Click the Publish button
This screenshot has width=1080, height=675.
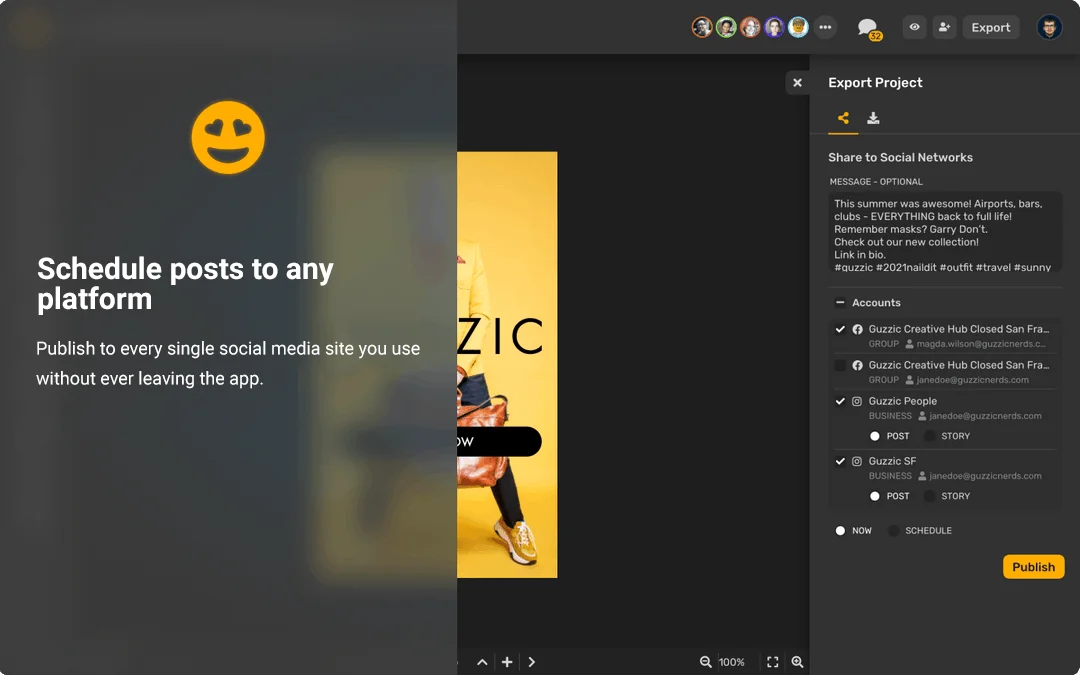point(1033,566)
